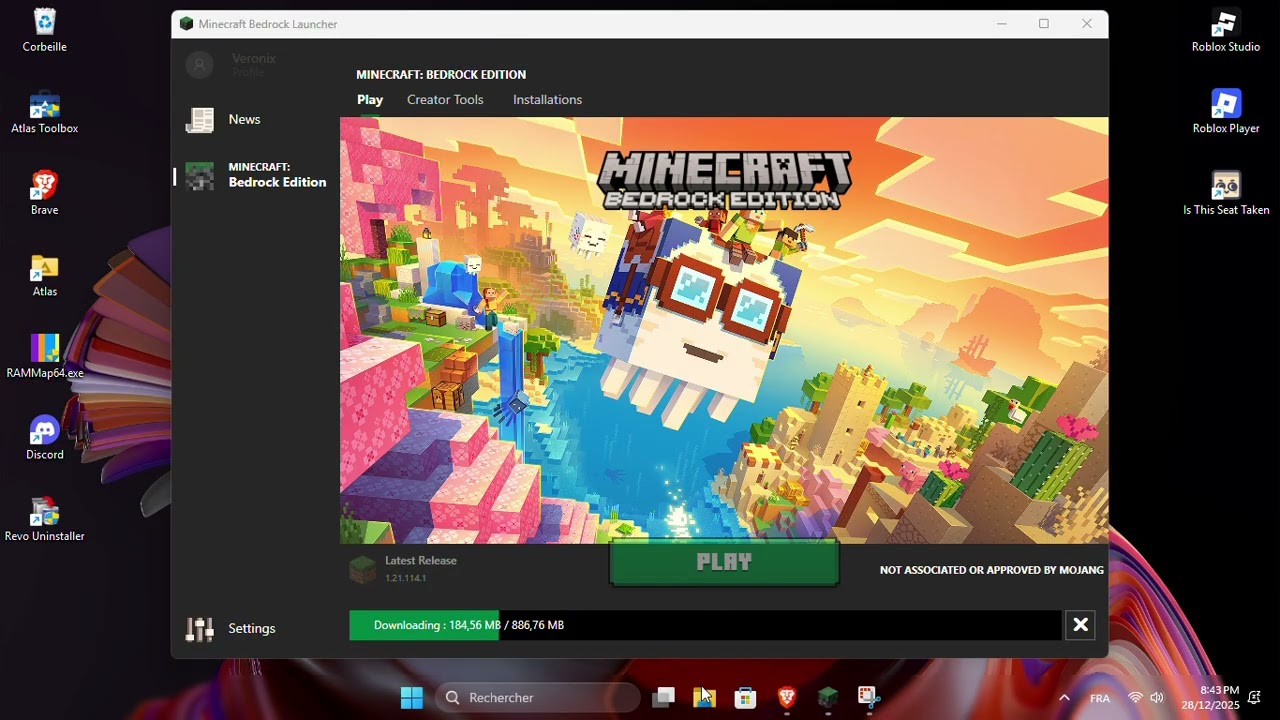1280x720 pixels.
Task: Select Roblox Player desktop icon
Action: point(1226,112)
